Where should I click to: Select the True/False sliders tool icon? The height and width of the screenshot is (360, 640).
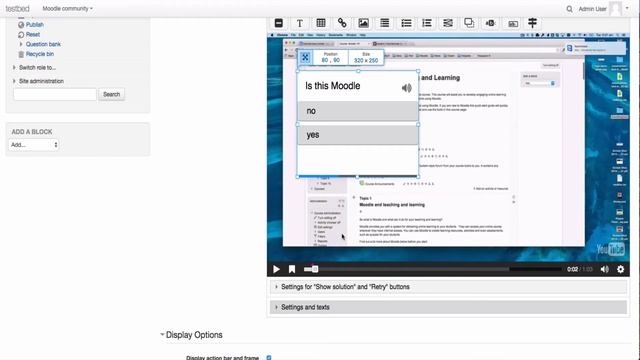pos(448,23)
